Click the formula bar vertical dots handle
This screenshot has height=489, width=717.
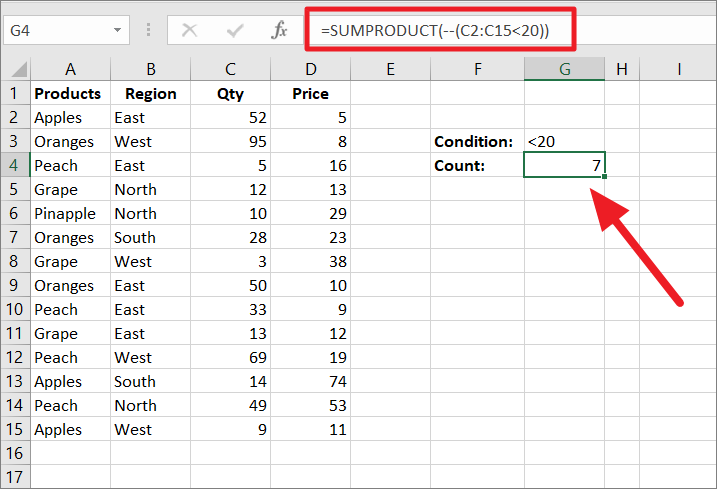[149, 30]
